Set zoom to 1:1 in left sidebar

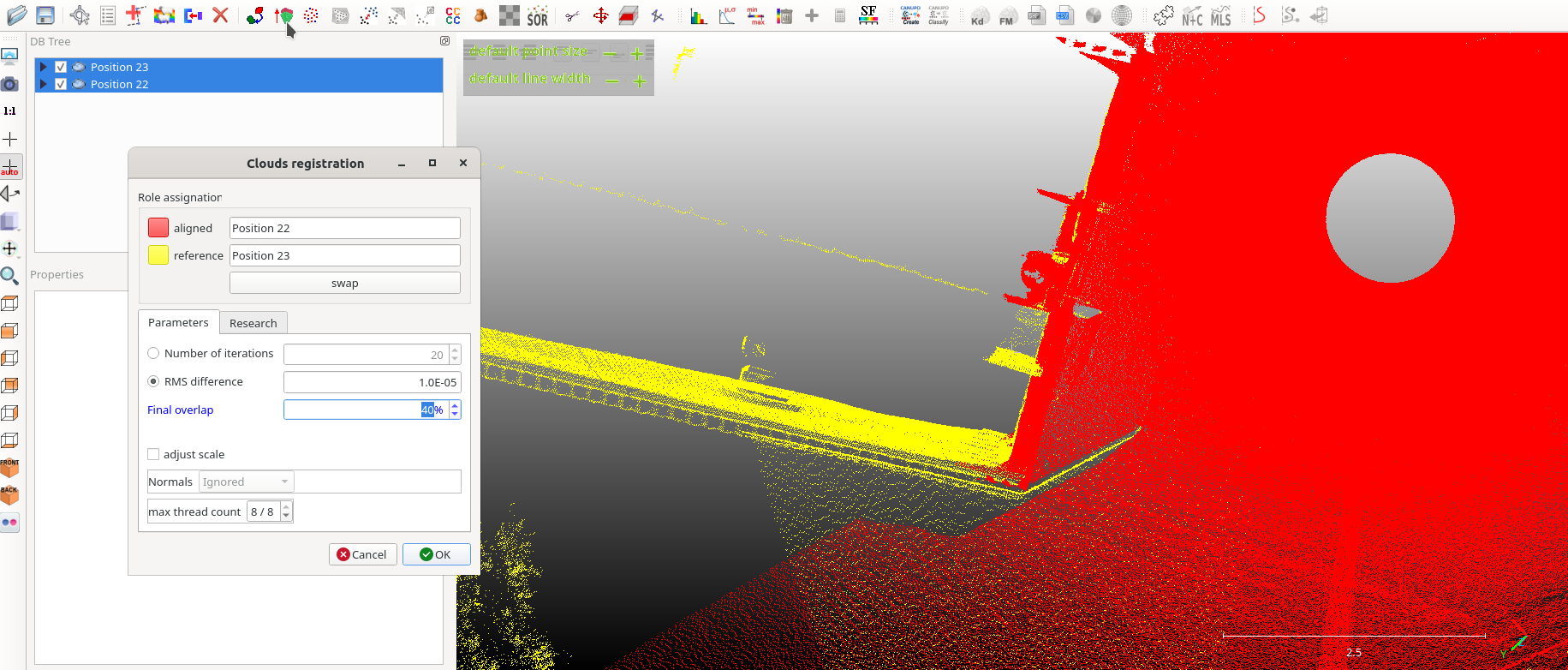tap(9, 111)
